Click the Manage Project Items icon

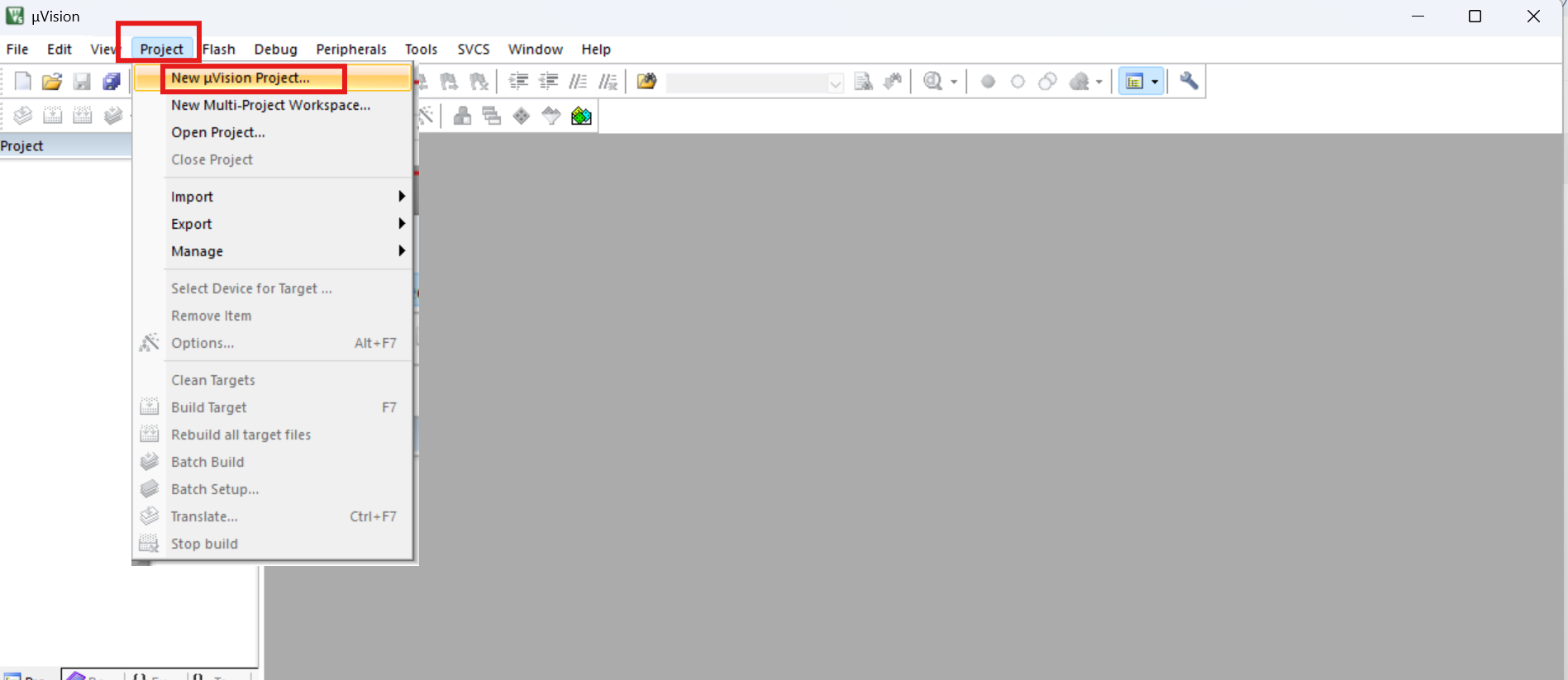pyautogui.click(x=462, y=116)
